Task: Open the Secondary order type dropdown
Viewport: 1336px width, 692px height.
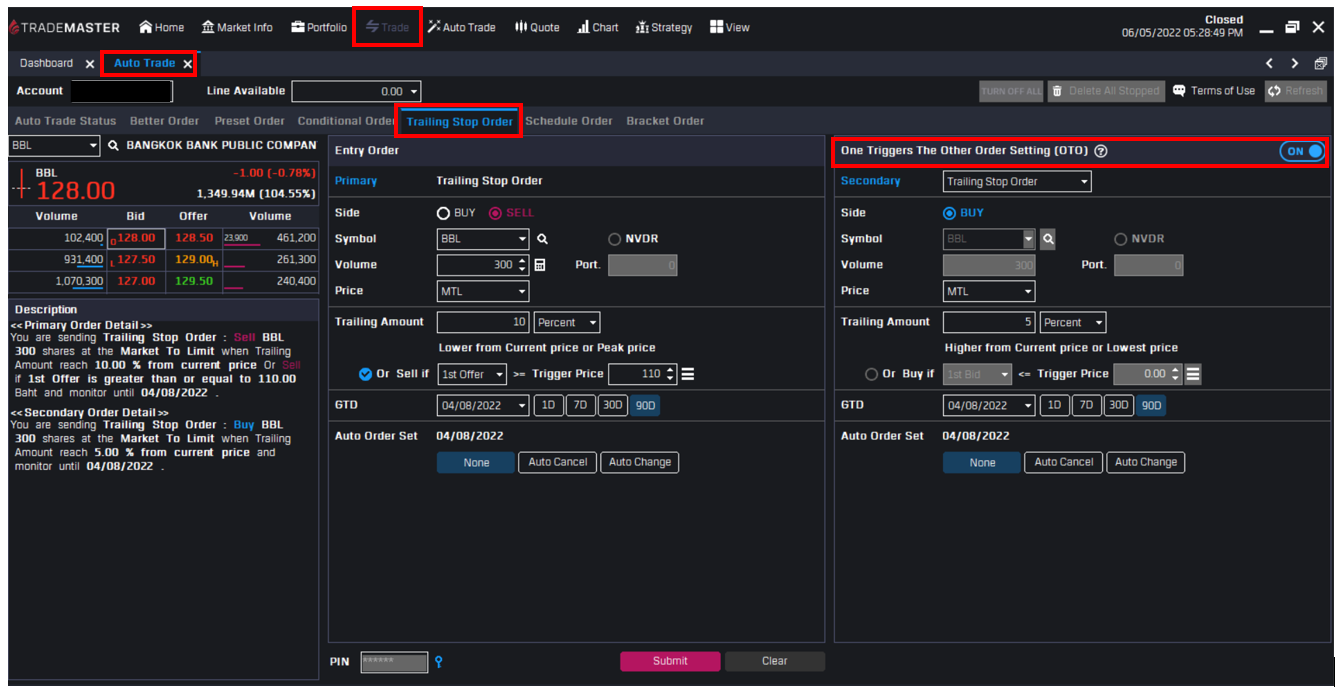Action: pos(1017,182)
